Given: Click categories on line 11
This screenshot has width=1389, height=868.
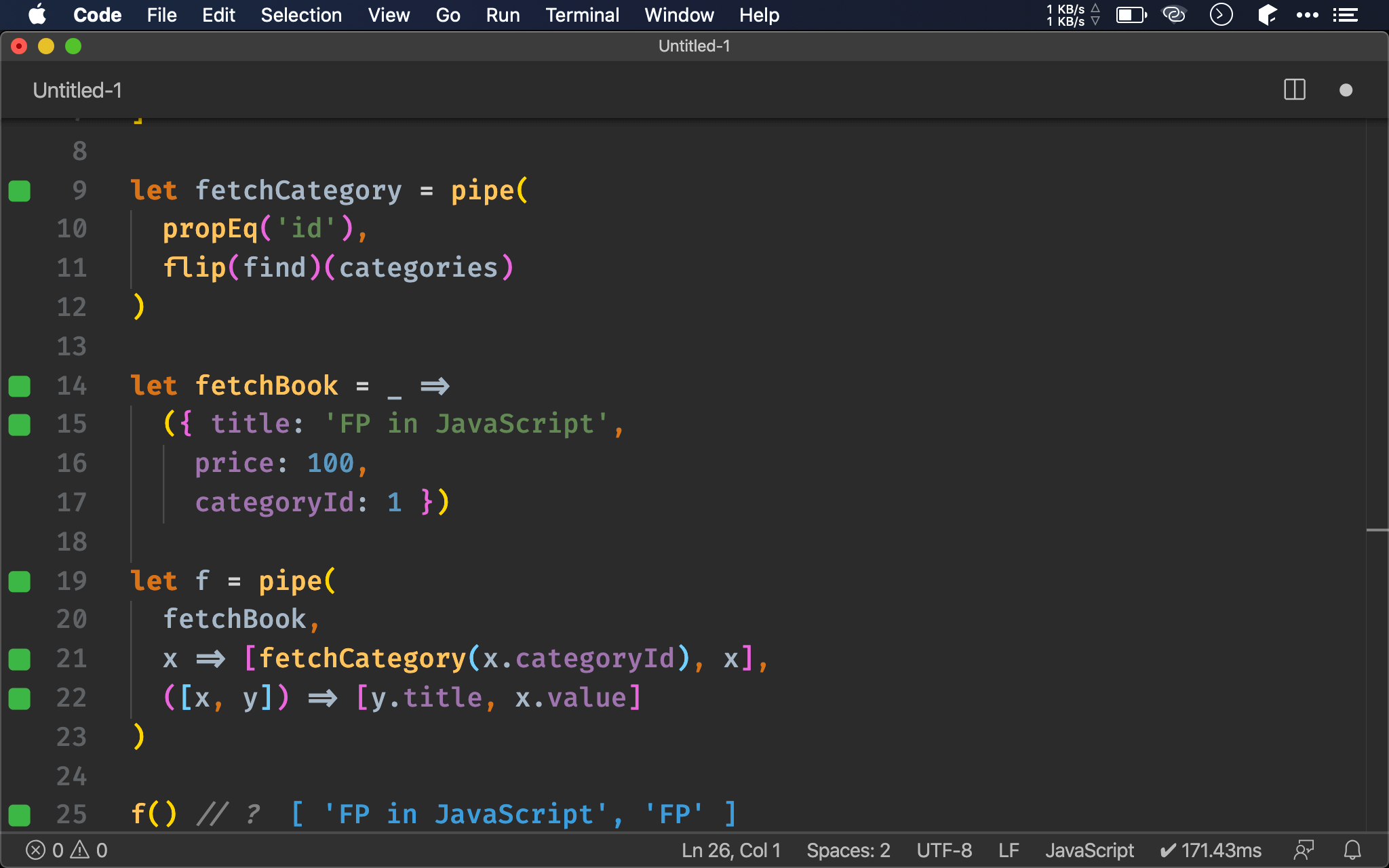Looking at the screenshot, I should click(418, 268).
